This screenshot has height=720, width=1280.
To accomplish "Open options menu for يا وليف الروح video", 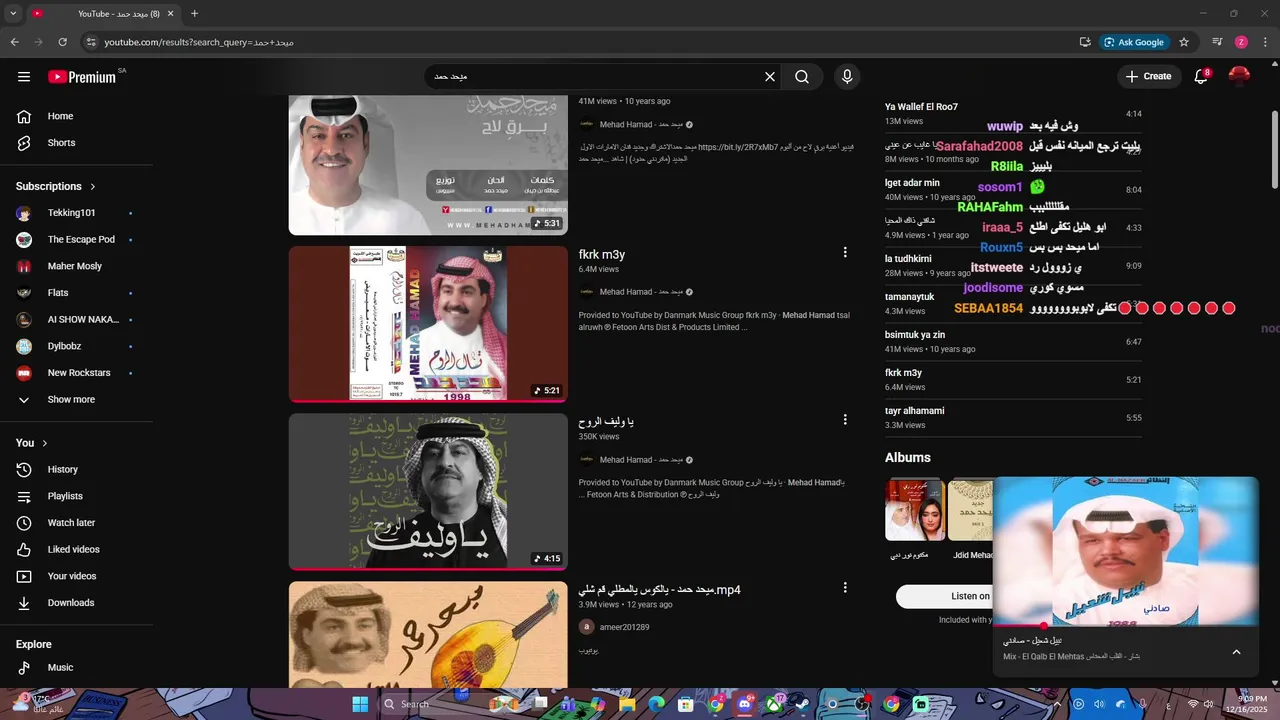I will coord(845,420).
